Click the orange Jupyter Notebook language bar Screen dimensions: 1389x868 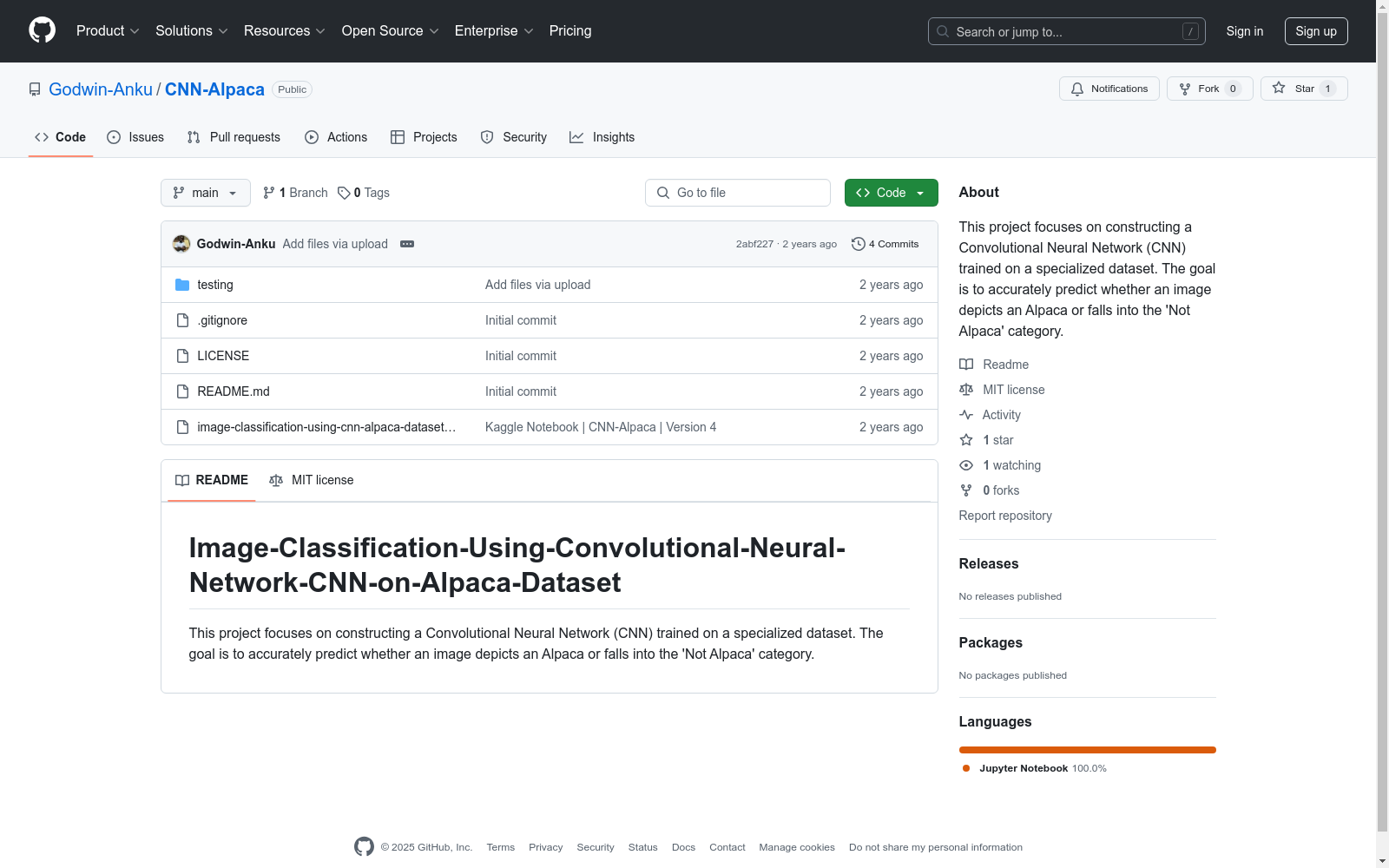pyautogui.click(x=1088, y=750)
